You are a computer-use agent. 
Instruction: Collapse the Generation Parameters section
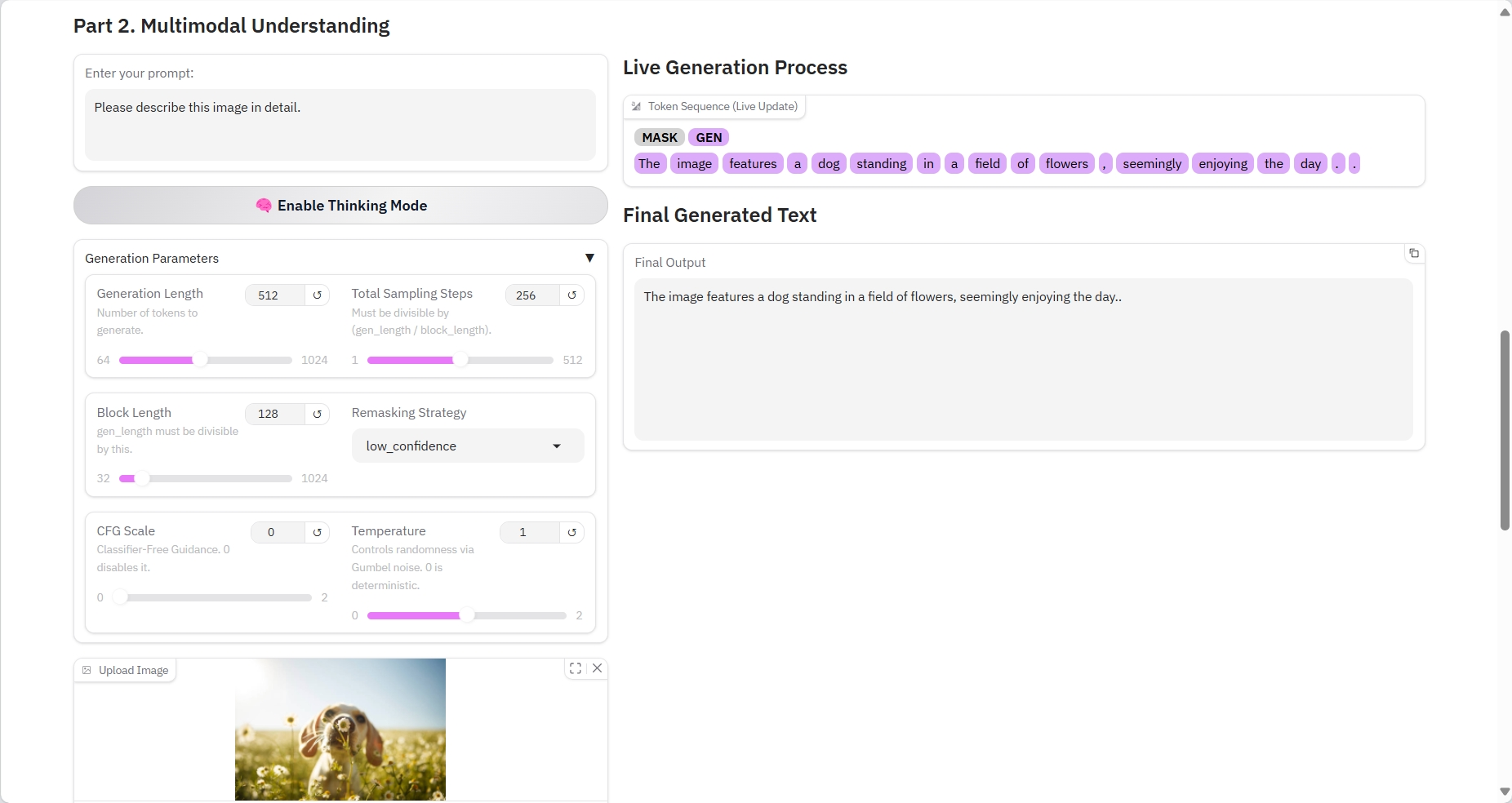[x=589, y=258]
